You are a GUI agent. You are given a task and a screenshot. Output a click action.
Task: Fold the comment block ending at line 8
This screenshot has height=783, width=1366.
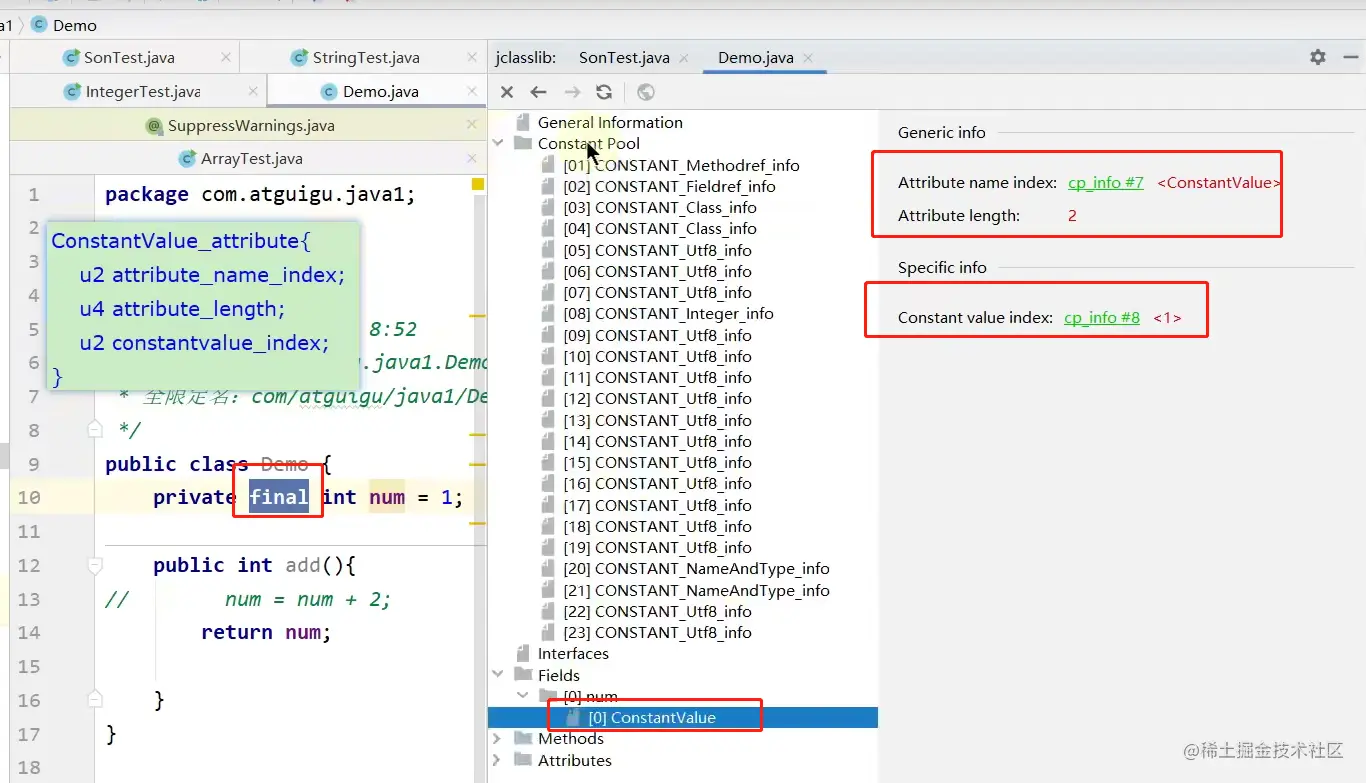click(94, 430)
